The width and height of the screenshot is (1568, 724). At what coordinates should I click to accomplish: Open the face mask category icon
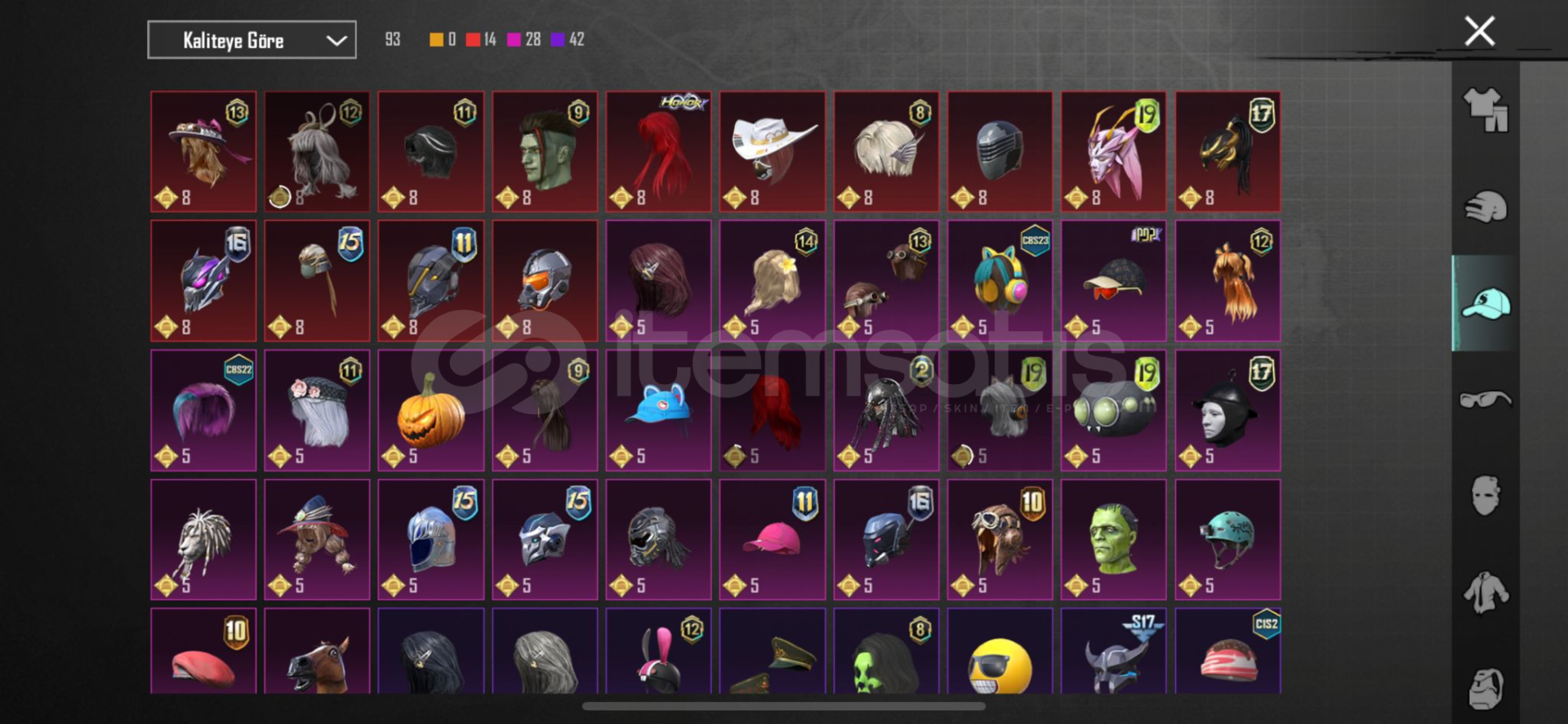point(1486,495)
